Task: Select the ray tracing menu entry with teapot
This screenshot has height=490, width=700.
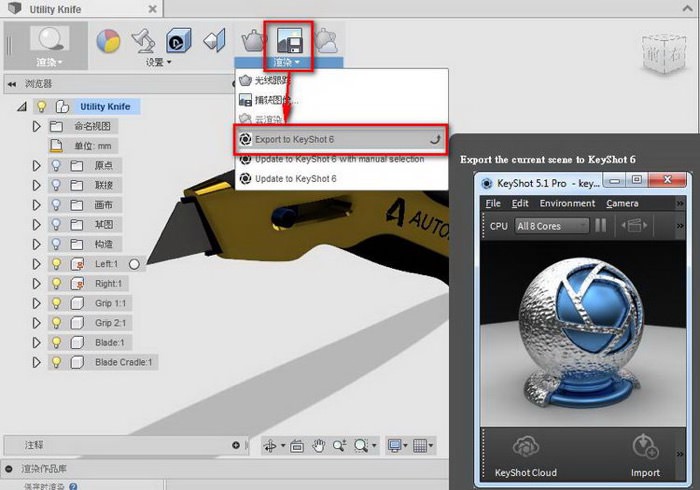Action: pos(341,80)
